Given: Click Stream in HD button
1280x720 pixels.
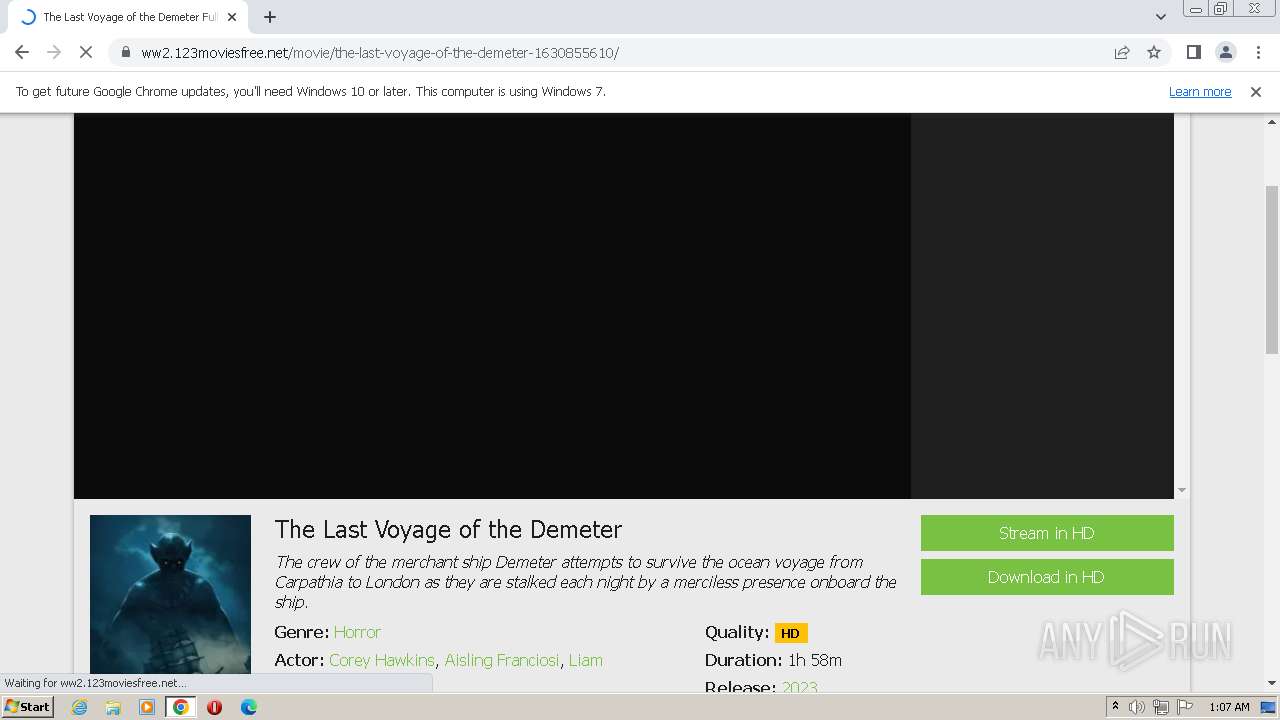Looking at the screenshot, I should pos(1047,533).
